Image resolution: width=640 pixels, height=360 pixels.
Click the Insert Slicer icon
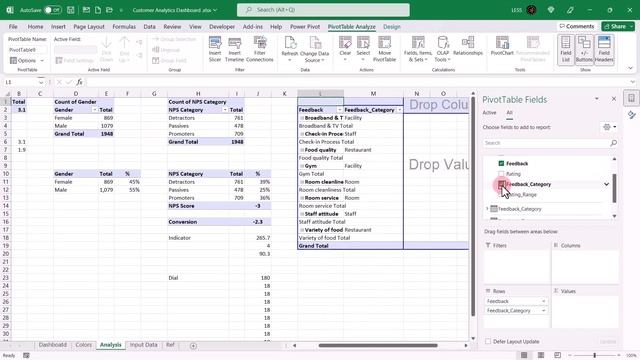[215, 49]
